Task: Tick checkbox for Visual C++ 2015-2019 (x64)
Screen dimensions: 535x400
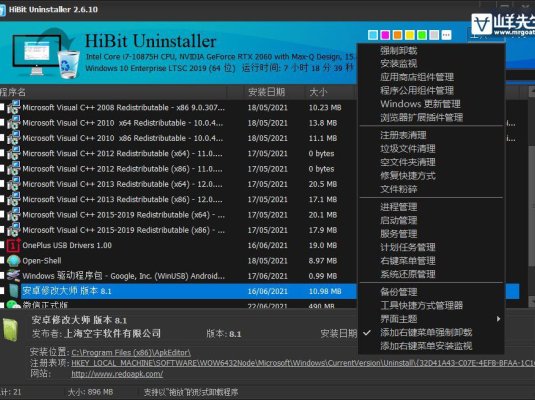Action: (x=2, y=215)
